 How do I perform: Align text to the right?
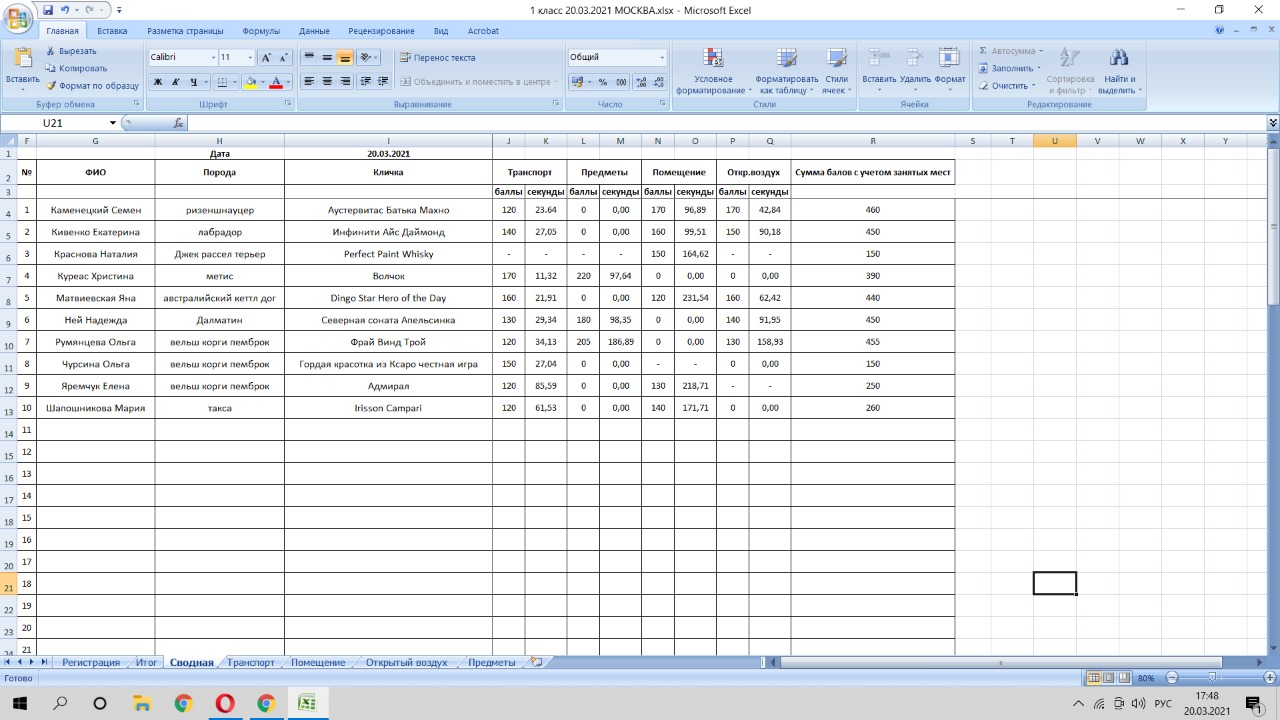[345, 82]
